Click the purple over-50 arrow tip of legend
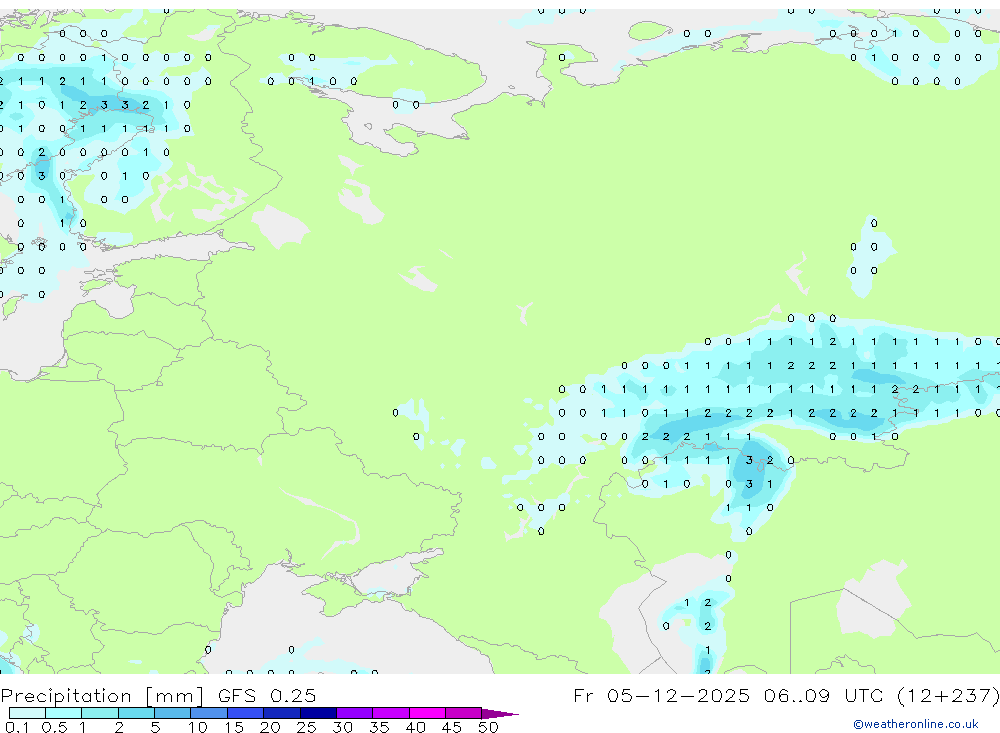Viewport: 1000px width, 733px height. point(499,714)
